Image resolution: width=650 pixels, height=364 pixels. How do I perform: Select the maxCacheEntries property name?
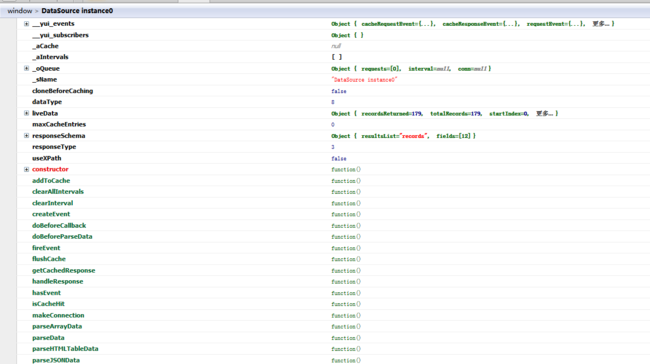click(x=59, y=124)
